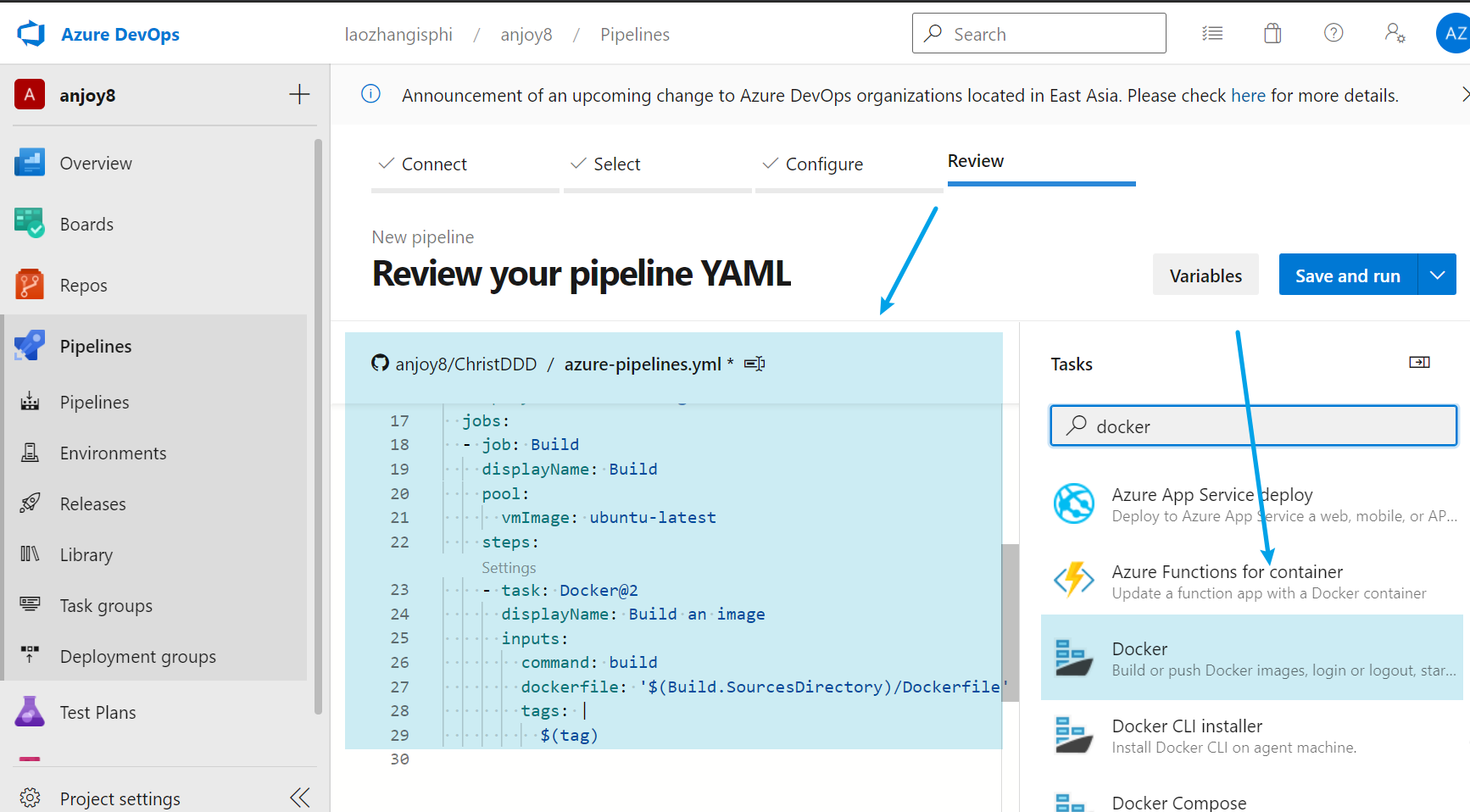Click the sidebar vertical scrollbar
The width and height of the screenshot is (1470, 812).
point(318,427)
